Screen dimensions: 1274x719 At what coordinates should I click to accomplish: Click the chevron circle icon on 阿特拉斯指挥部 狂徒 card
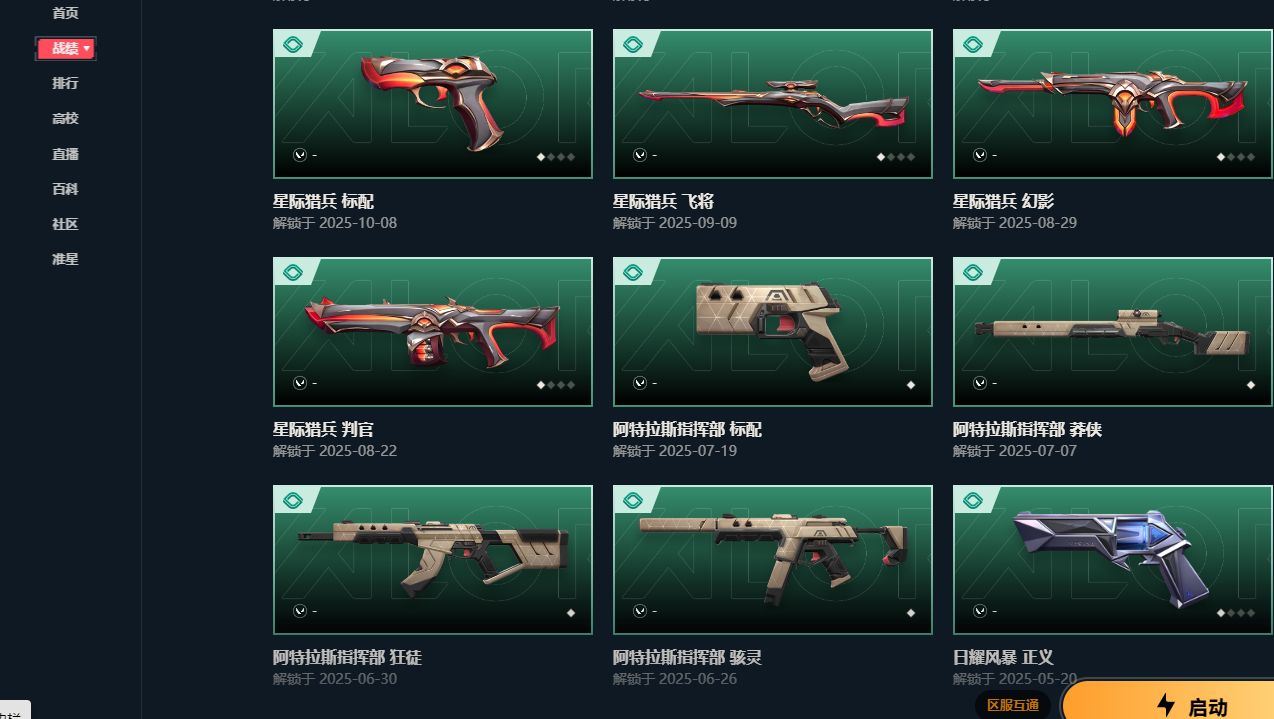pos(299,611)
